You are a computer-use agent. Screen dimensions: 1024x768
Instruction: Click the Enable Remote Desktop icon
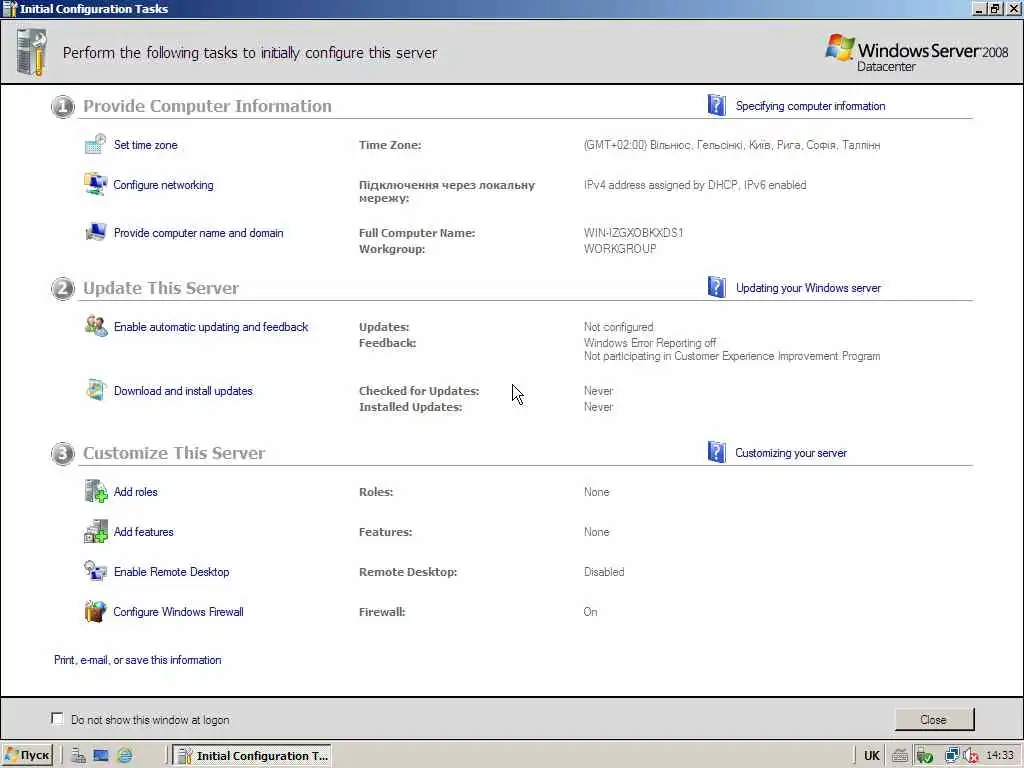click(x=95, y=571)
